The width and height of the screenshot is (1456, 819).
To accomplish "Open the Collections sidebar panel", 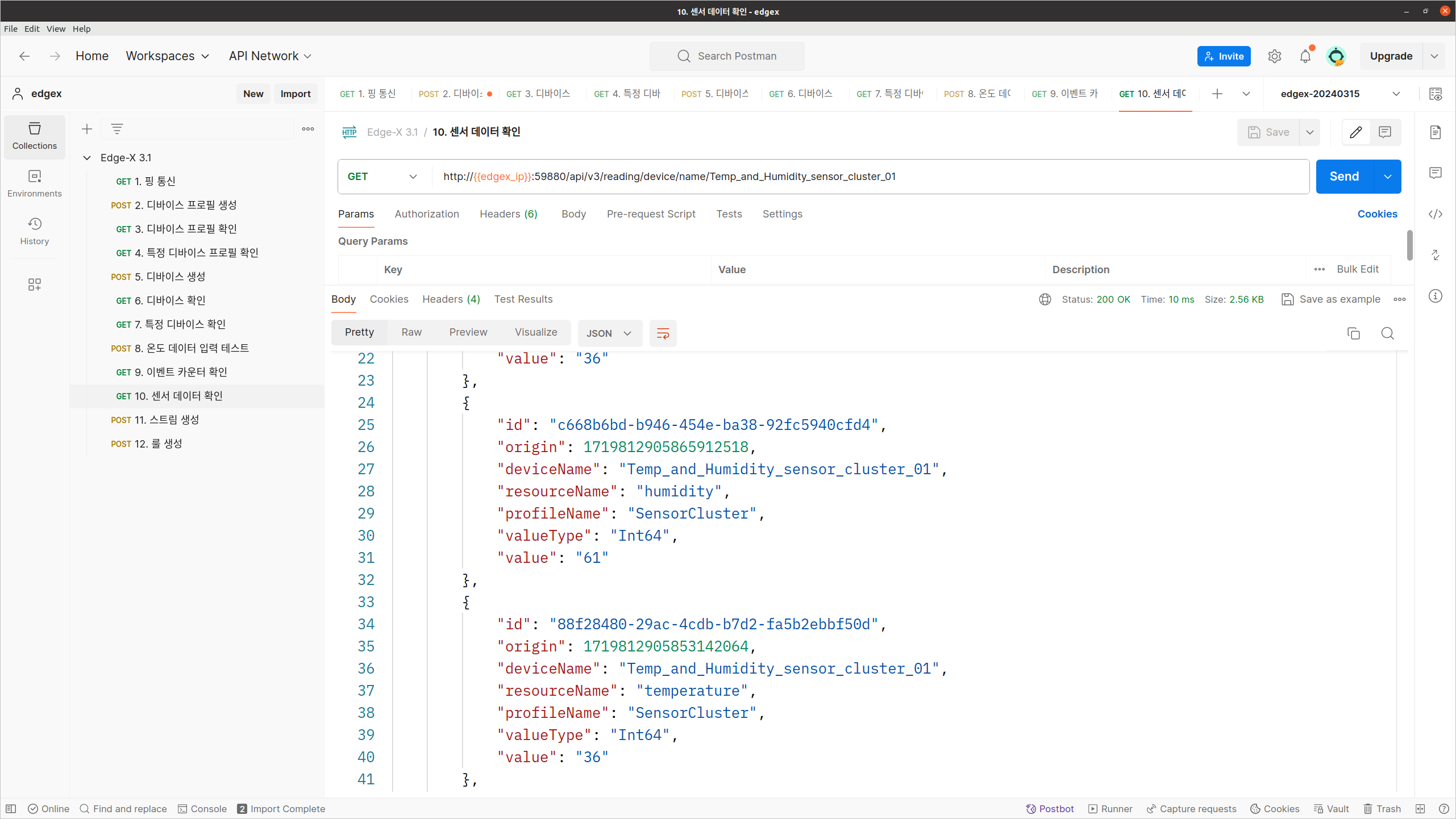I will click(35, 136).
